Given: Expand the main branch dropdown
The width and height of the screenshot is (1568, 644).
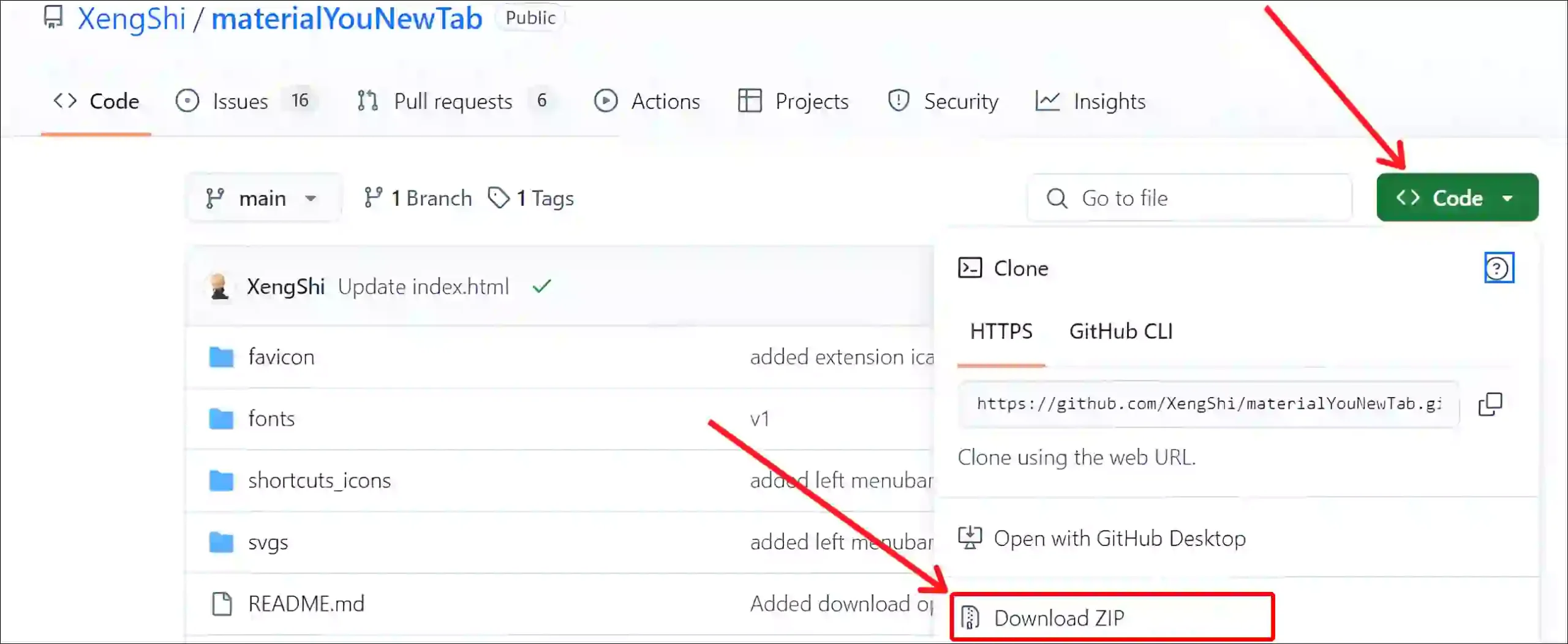Looking at the screenshot, I should [263, 198].
